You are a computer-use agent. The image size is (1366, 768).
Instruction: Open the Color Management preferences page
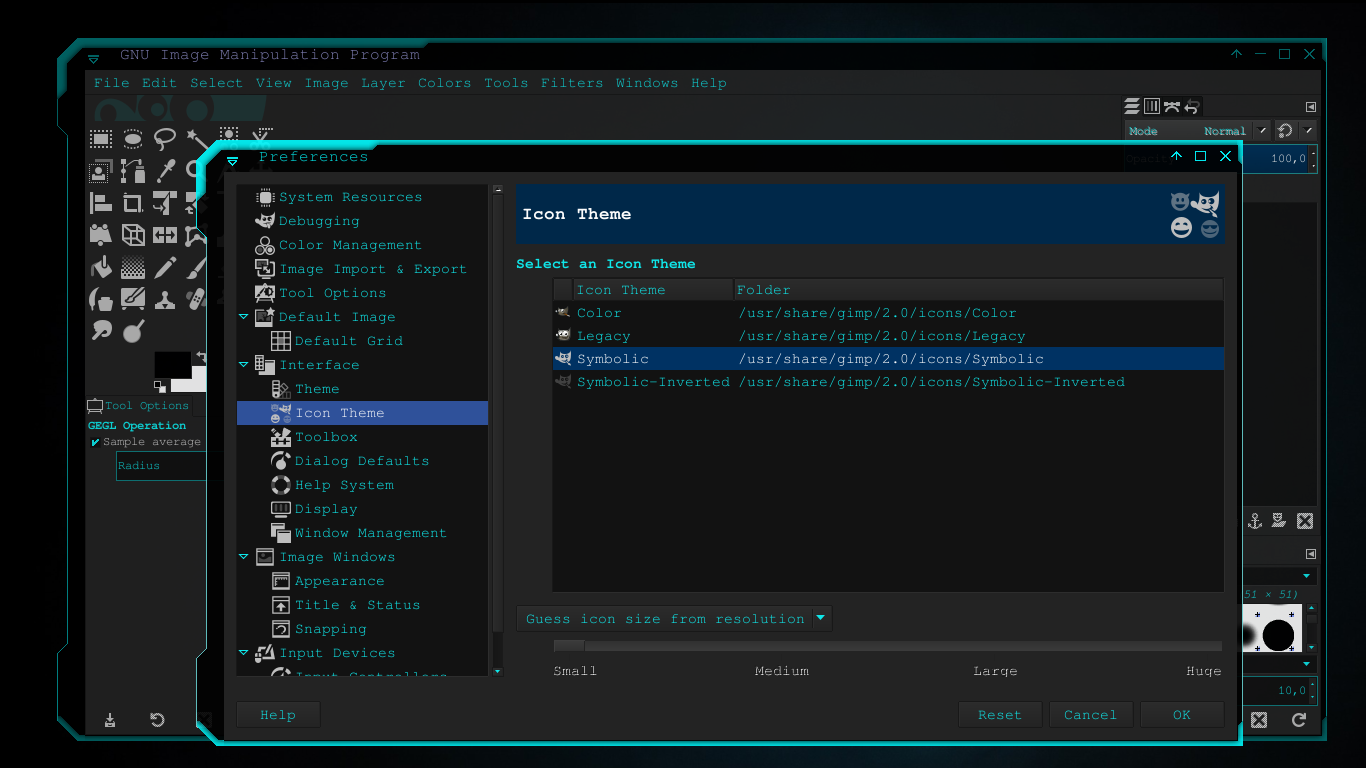(x=350, y=245)
